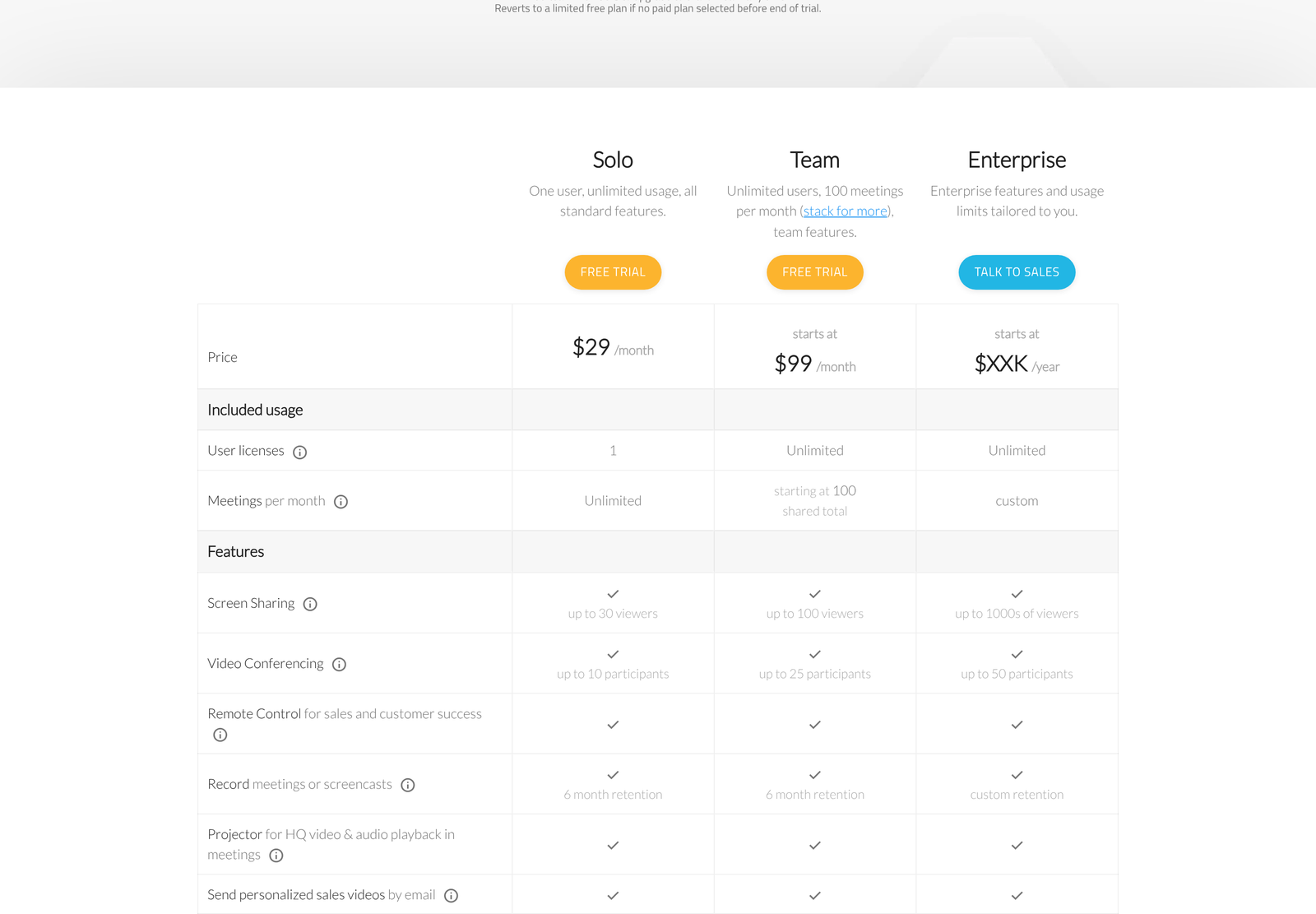Click the $29 /month price
This screenshot has height=914, width=1316.
click(613, 348)
